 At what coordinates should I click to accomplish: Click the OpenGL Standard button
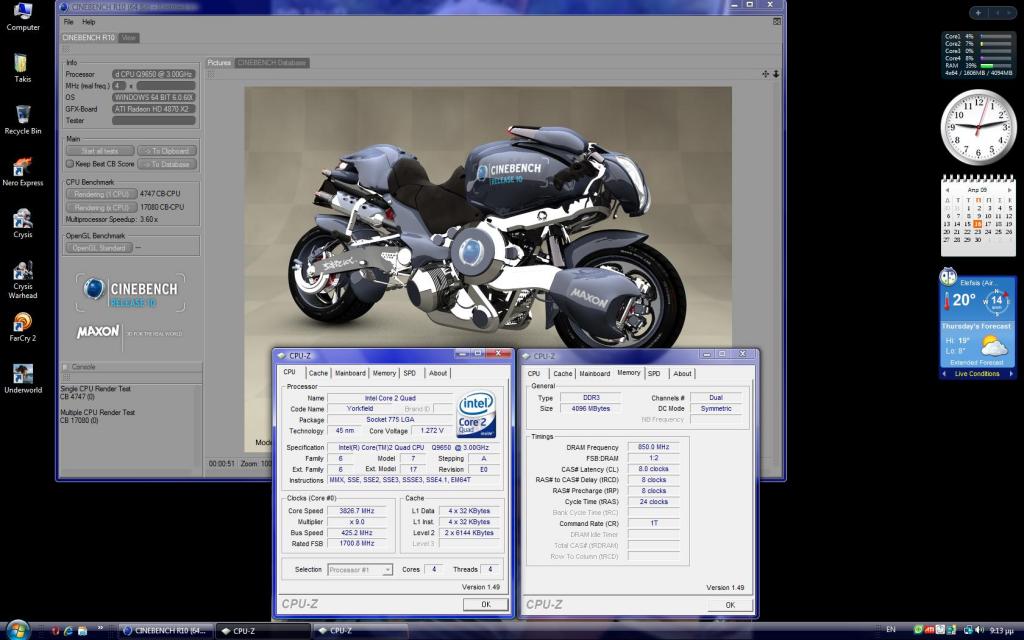(99, 248)
